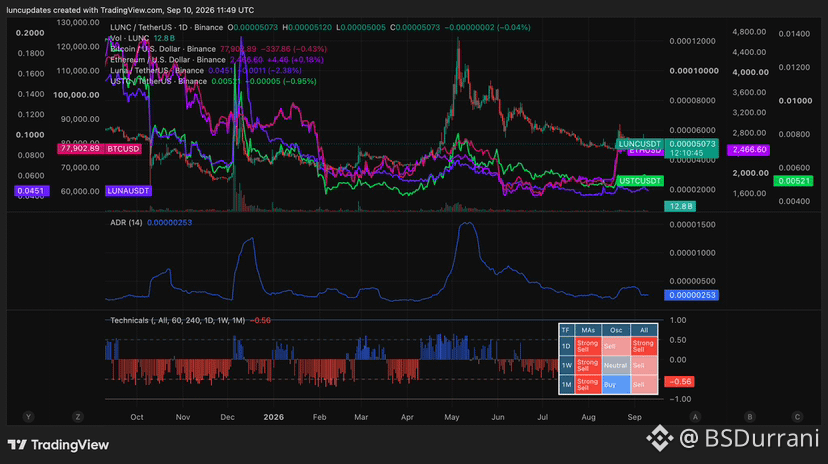Click the 2026 marker on time axis

coord(274,417)
